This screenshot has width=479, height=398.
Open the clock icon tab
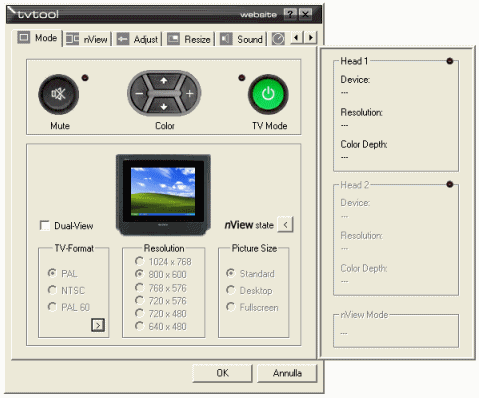click(278, 39)
